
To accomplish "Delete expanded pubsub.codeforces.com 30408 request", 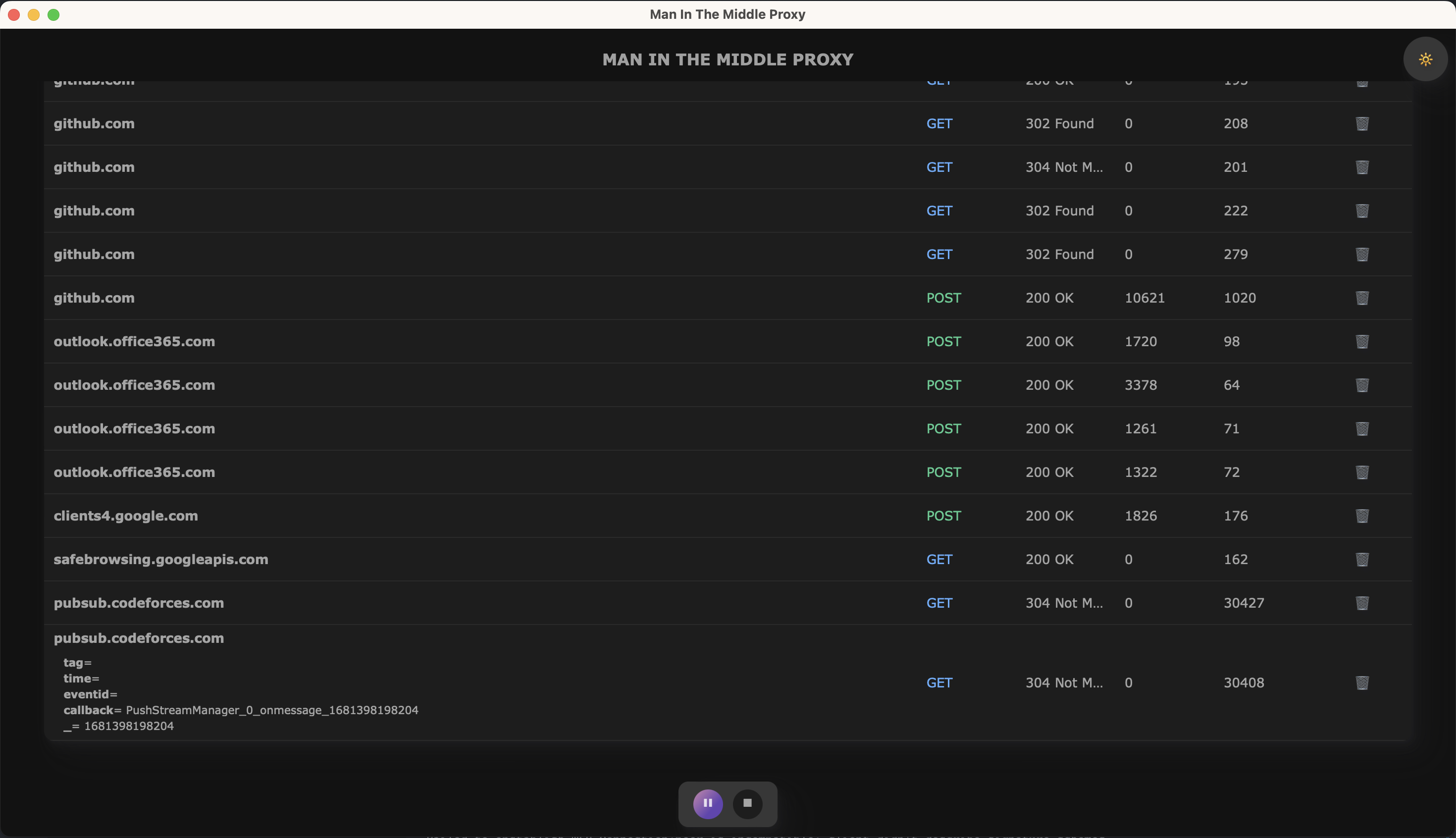I will click(1361, 683).
